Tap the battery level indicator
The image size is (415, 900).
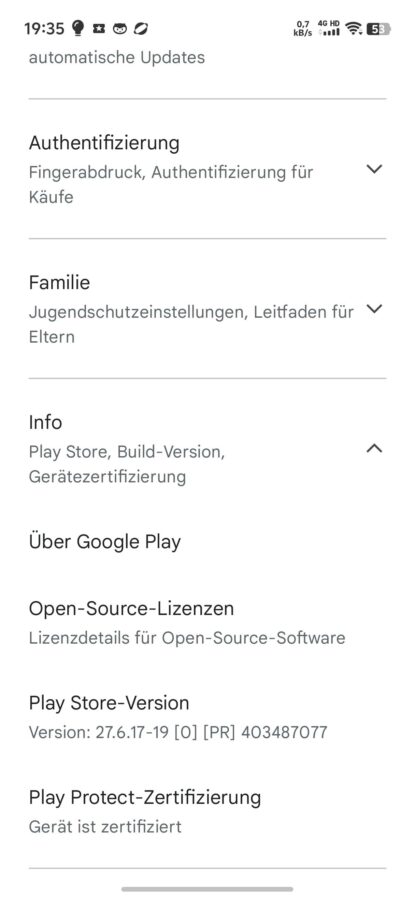tap(378, 29)
